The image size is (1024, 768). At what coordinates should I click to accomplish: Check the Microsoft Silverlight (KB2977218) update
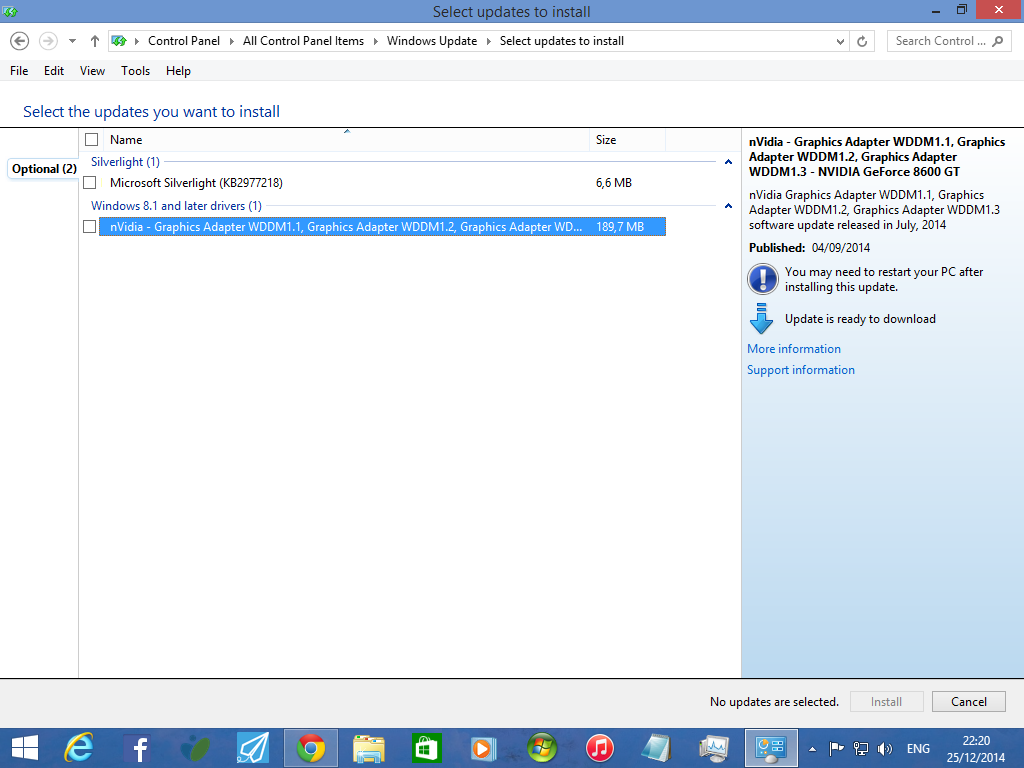pos(90,183)
